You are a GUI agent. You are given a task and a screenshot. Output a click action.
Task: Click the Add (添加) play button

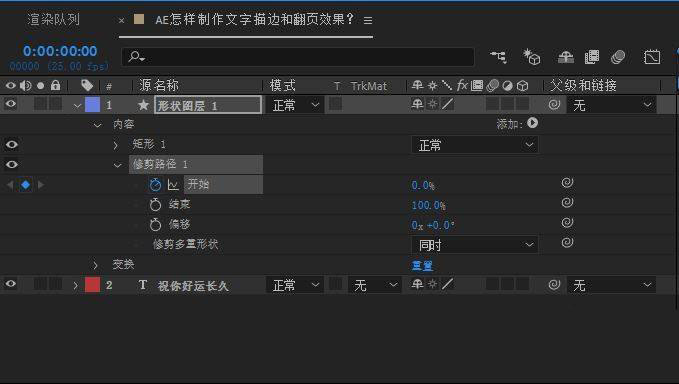533,123
